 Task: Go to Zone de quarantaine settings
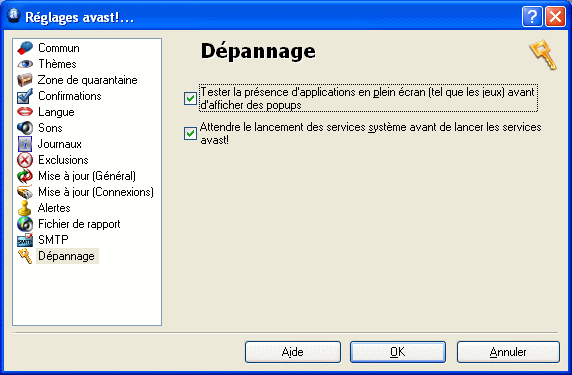[88, 80]
